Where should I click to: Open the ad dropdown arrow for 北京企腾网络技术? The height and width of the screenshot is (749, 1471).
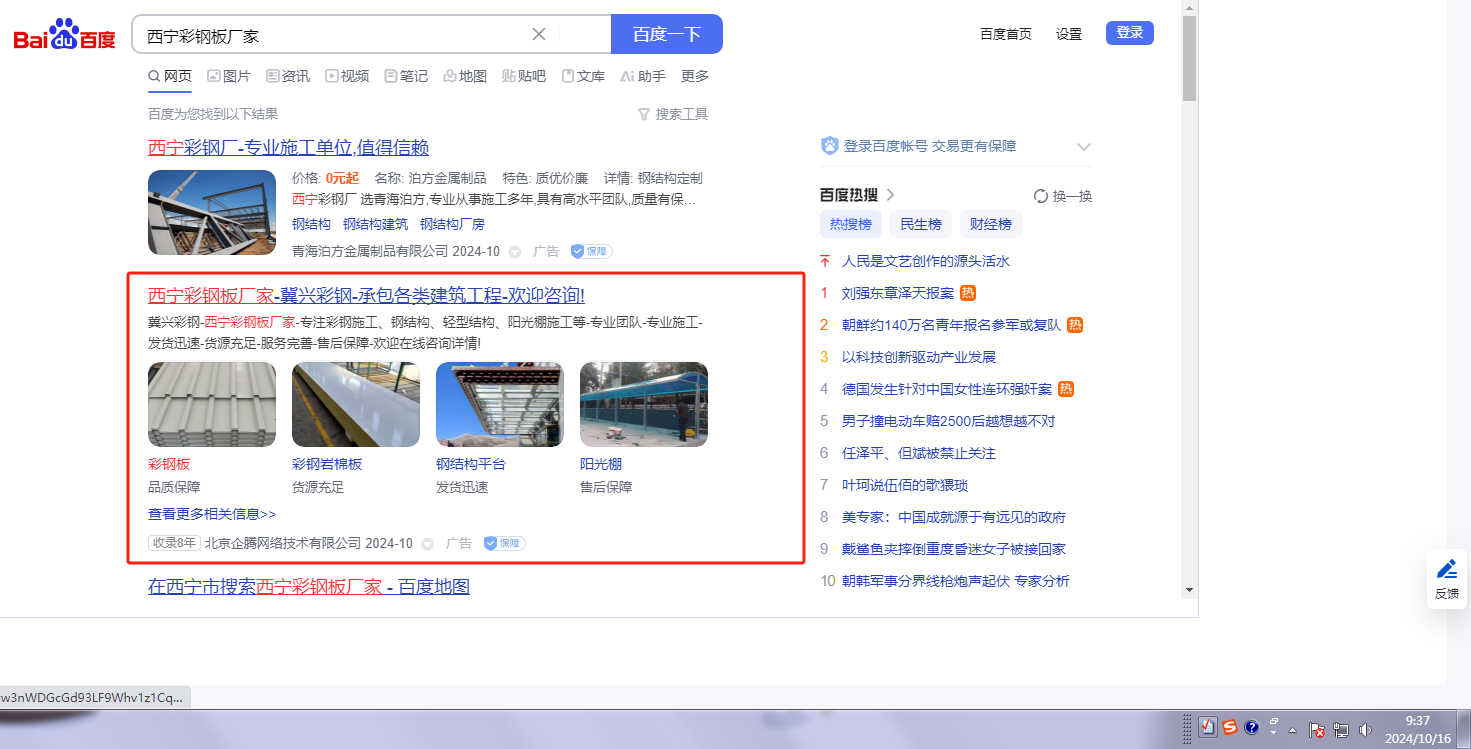tap(428, 543)
